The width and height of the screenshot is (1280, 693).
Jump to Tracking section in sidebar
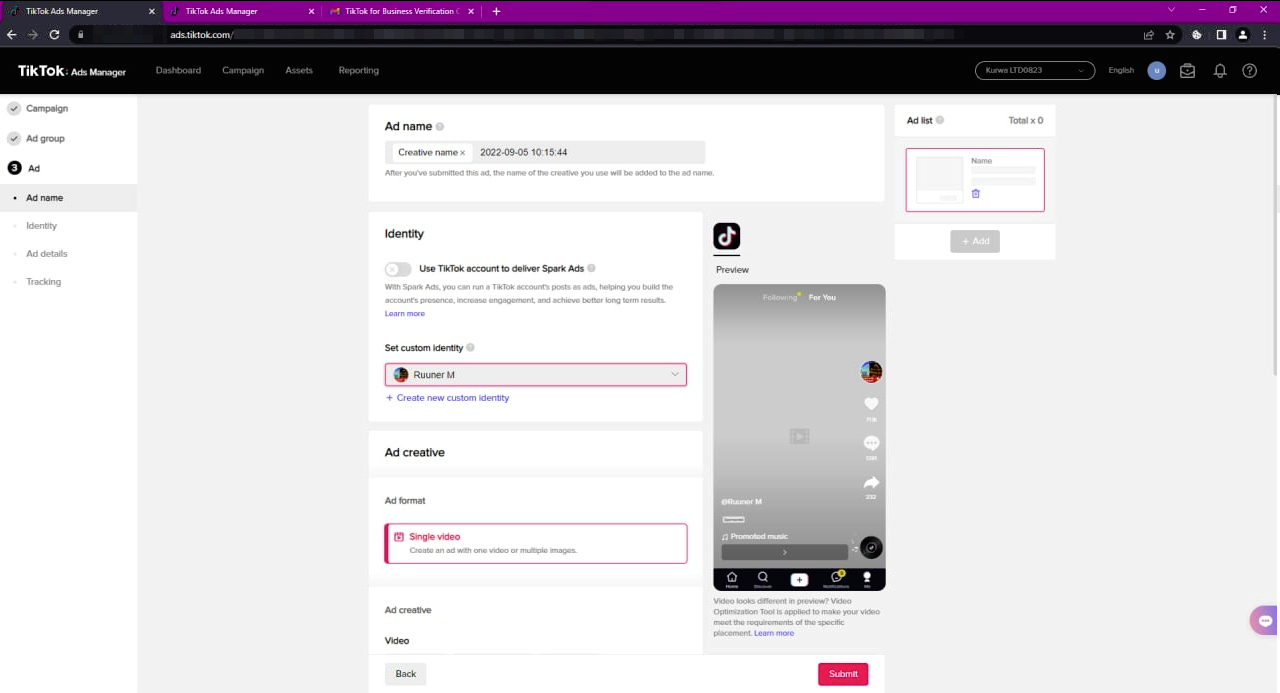pos(43,282)
